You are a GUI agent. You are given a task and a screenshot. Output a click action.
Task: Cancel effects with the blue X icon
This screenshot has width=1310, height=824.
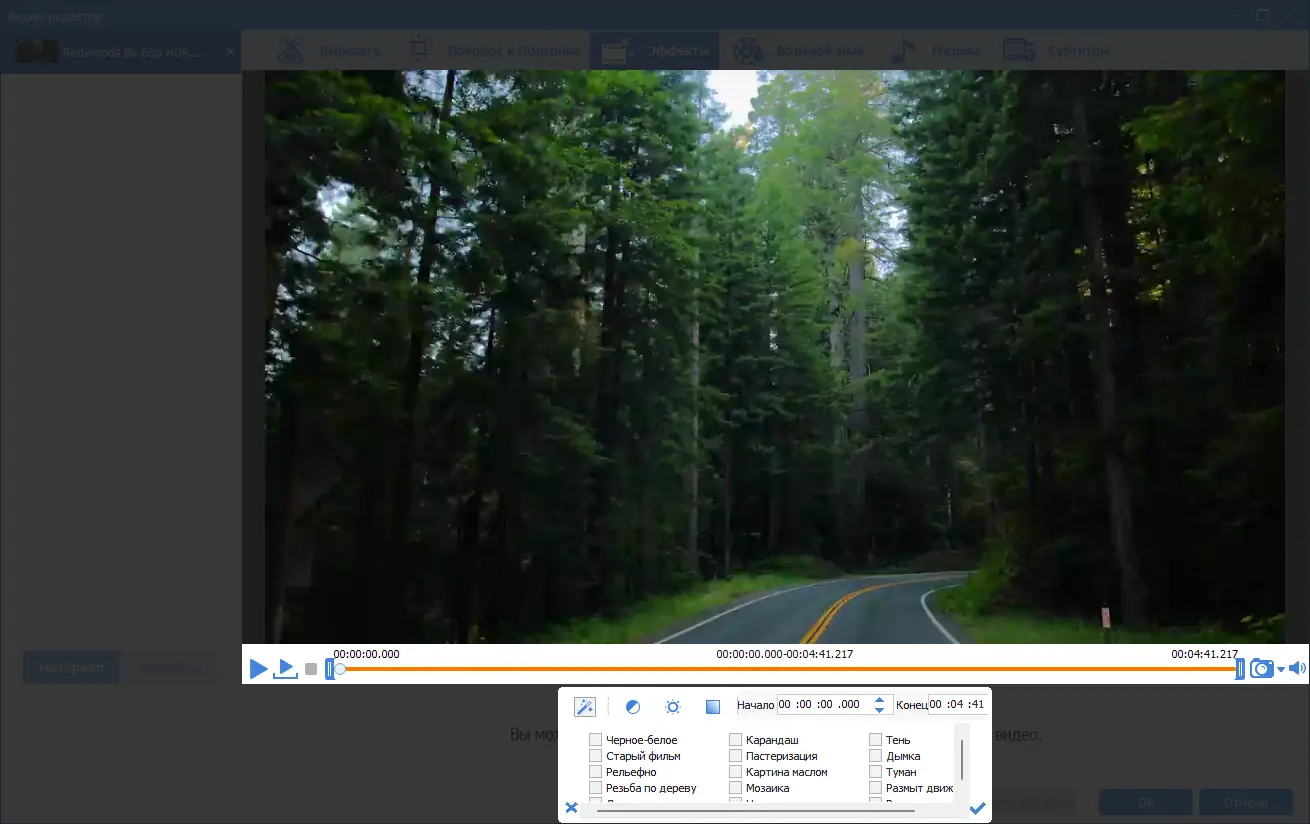(571, 808)
